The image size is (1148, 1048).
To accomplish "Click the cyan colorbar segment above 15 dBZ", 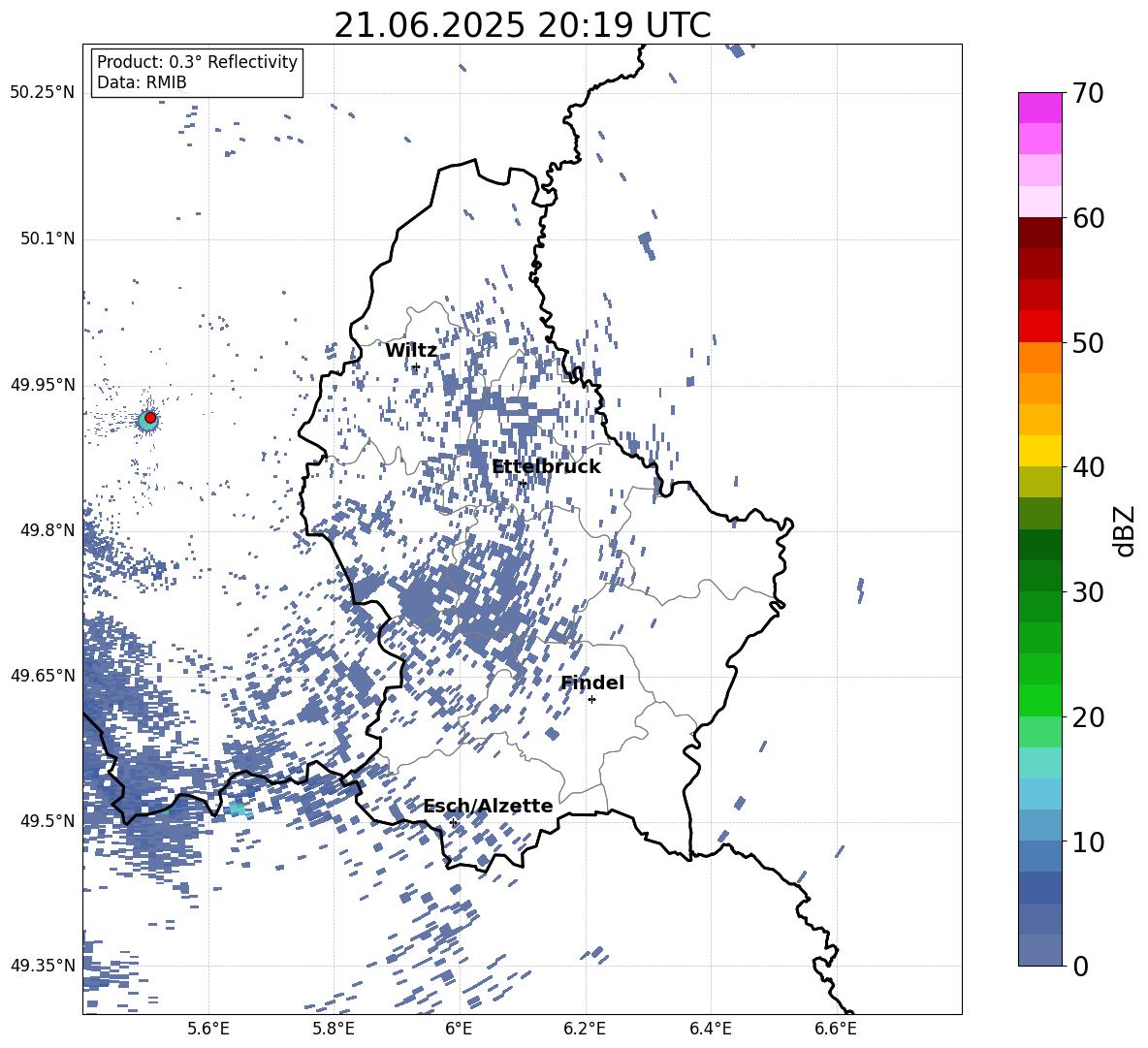I will [x=1039, y=763].
